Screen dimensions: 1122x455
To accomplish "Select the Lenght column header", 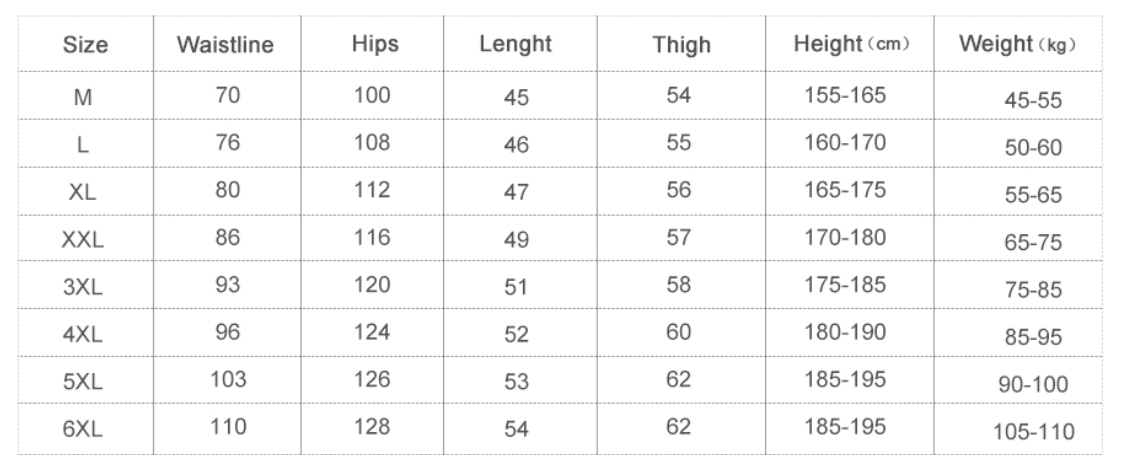I will 516,46.
